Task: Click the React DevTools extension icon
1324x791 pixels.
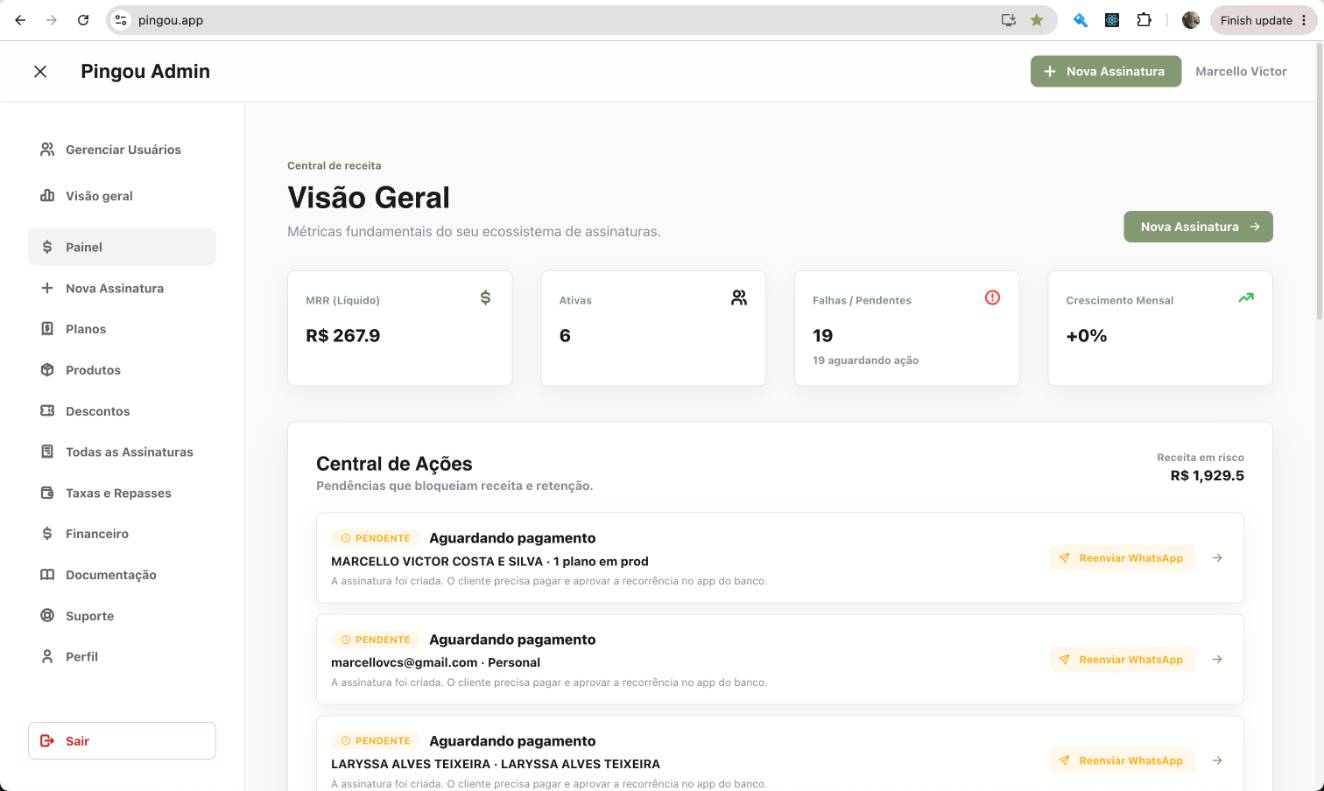Action: coord(1112,20)
